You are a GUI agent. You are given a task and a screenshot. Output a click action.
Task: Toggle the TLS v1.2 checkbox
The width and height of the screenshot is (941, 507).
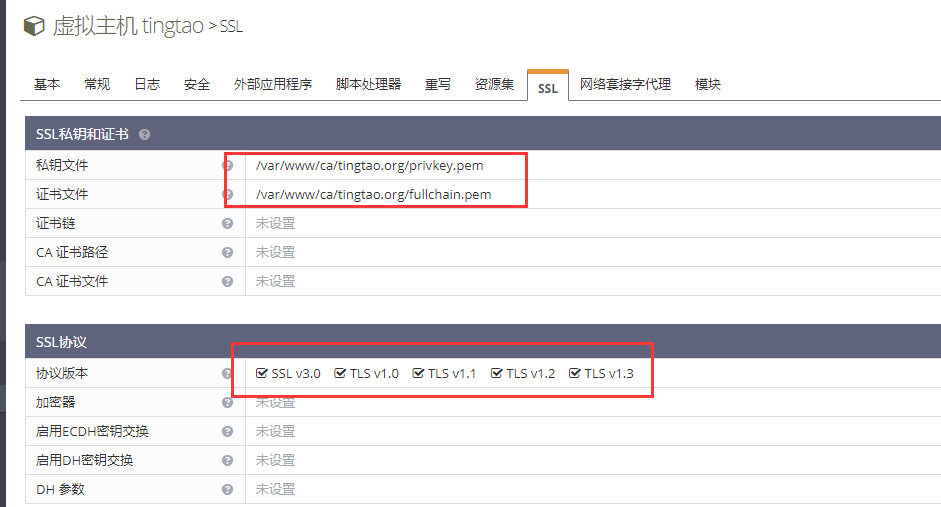[x=496, y=373]
